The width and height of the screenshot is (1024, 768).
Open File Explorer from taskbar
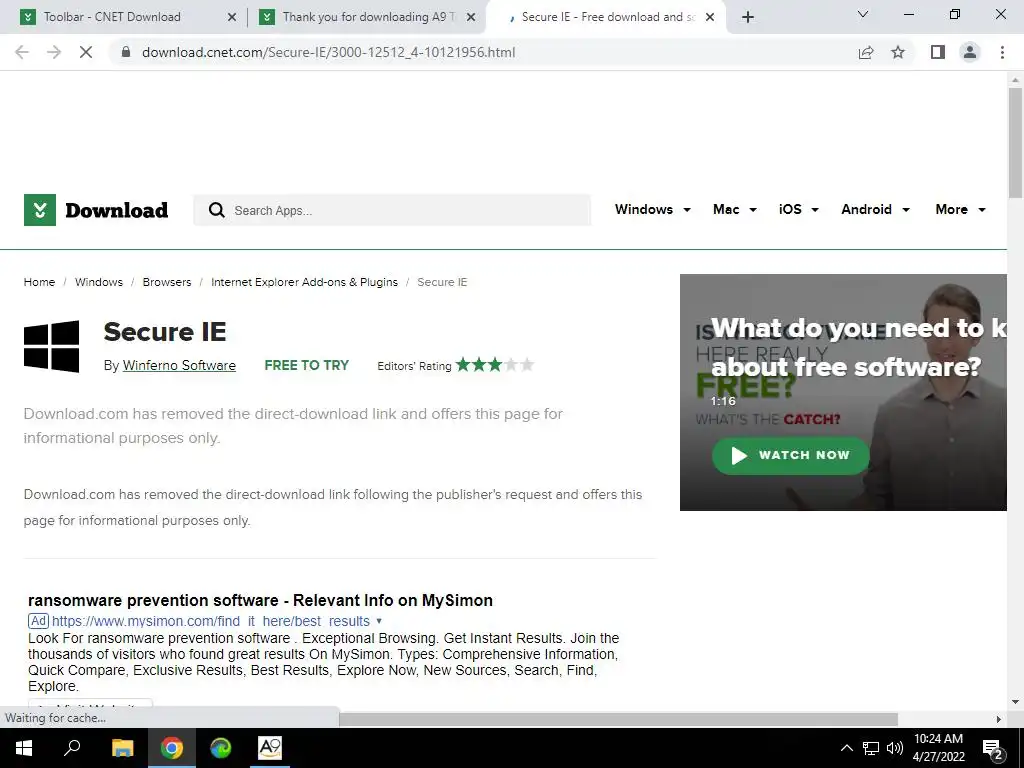click(122, 748)
